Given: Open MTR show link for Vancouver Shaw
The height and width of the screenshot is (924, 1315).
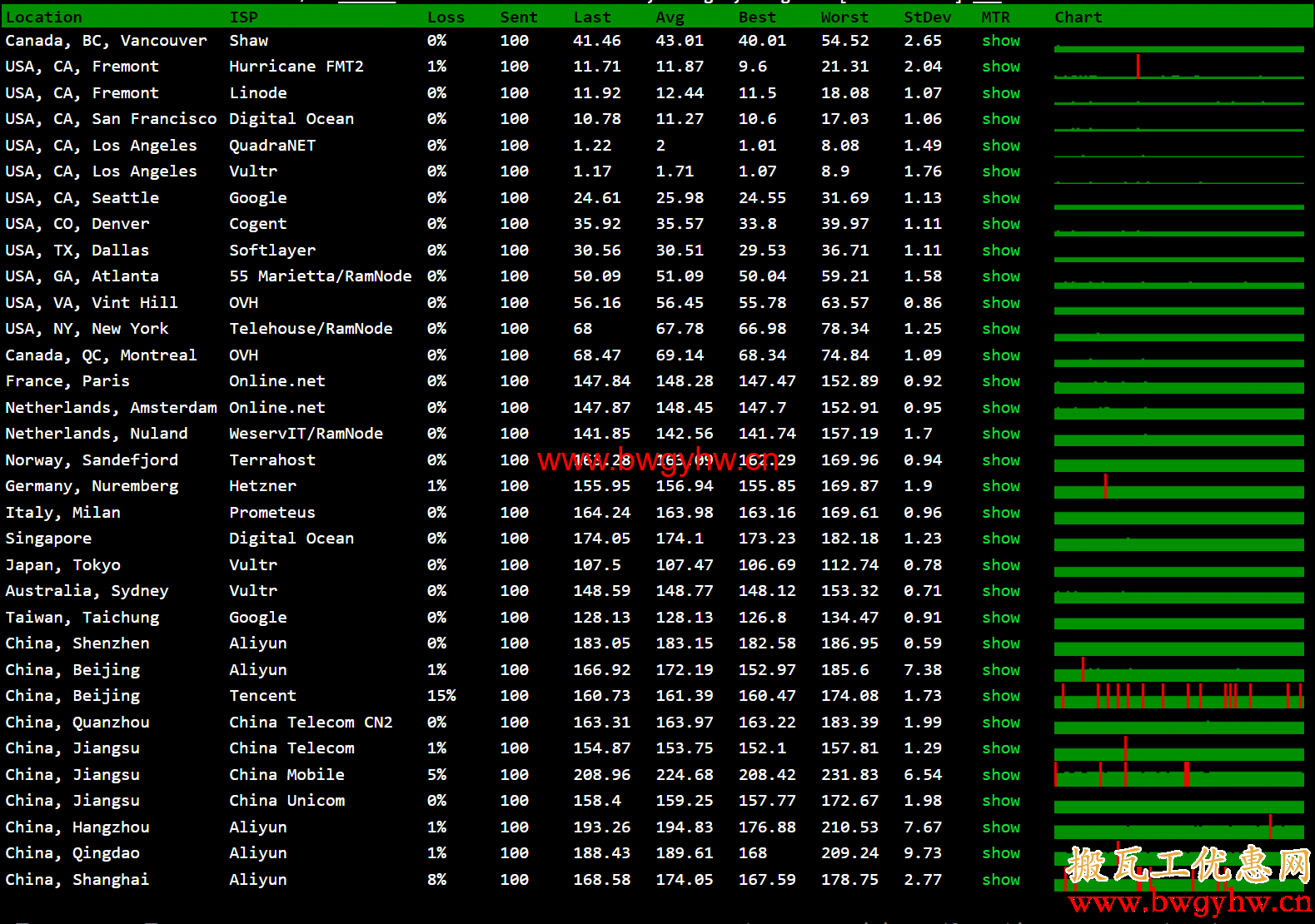Looking at the screenshot, I should [1000, 41].
